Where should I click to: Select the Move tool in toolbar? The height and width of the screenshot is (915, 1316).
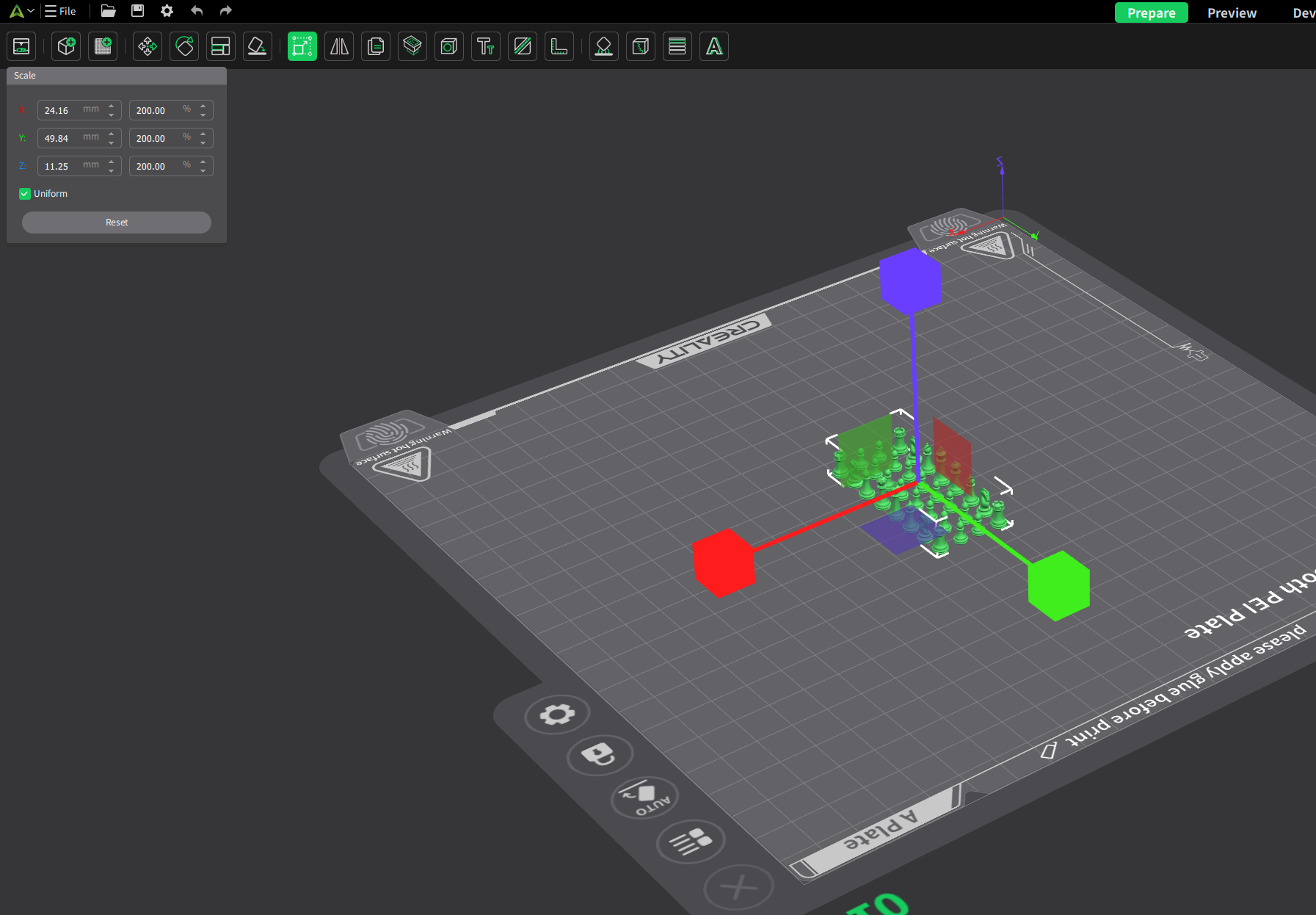coord(148,47)
